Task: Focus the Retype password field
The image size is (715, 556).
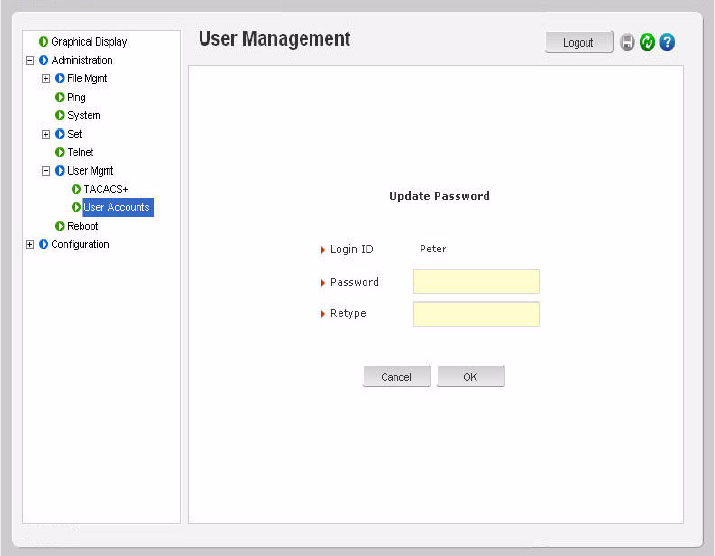Action: 476,314
